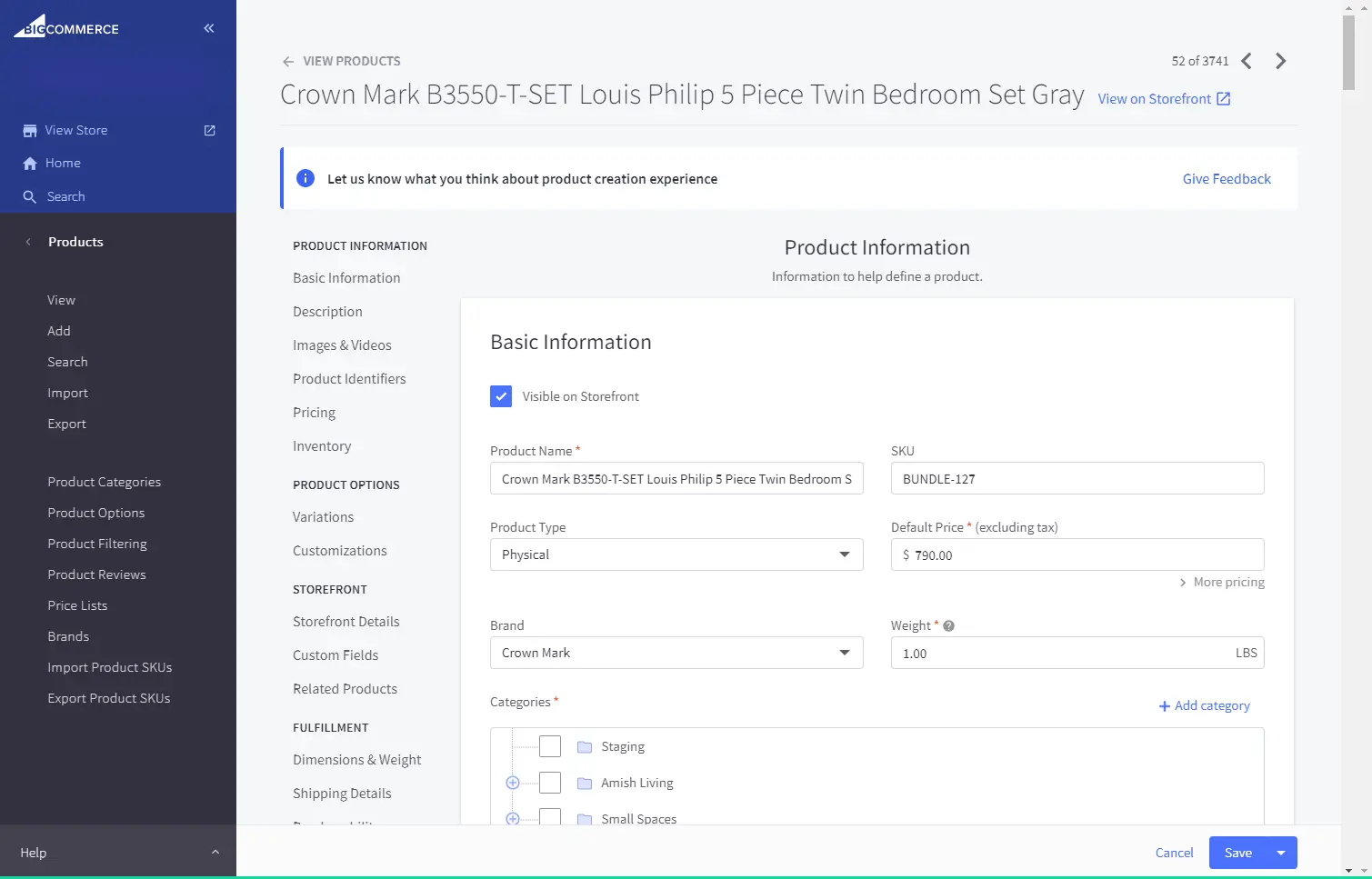Collapse sidebar with double-chevron icon
This screenshot has width=1372, height=879.
(209, 28)
